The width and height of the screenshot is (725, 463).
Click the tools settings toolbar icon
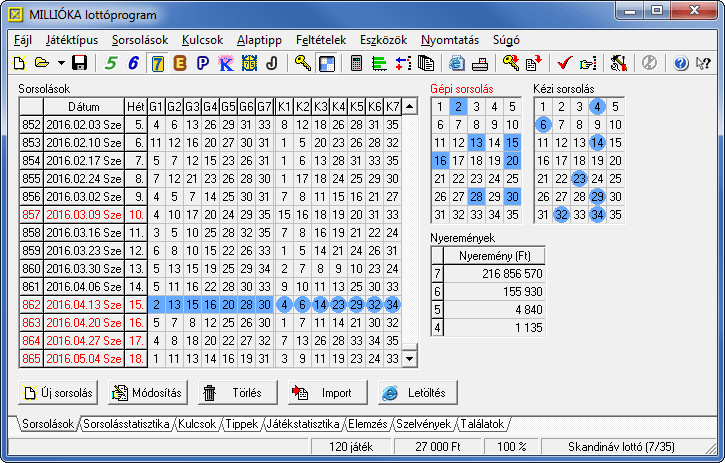coord(619,63)
